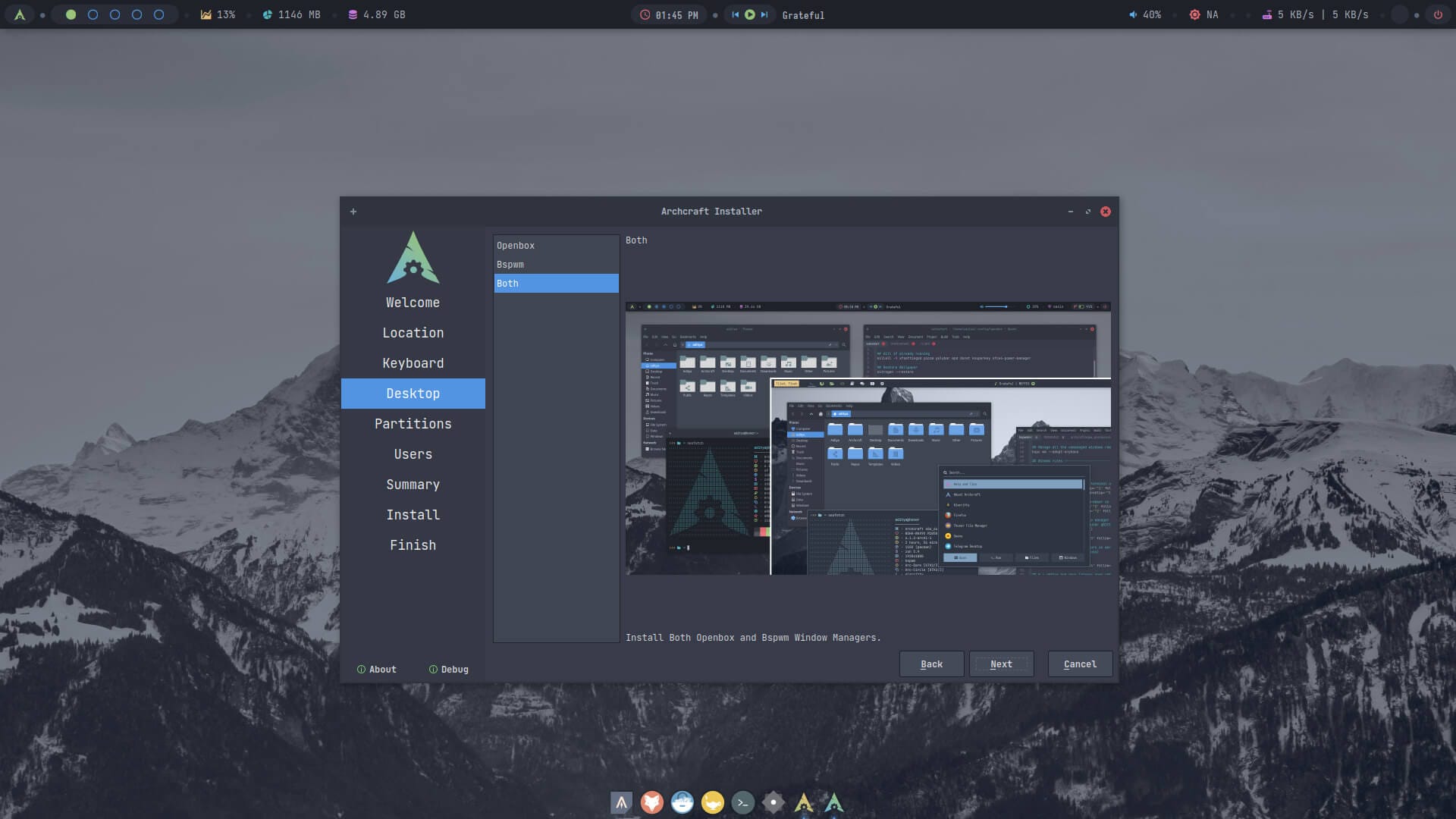Viewport: 1456px width, 819px height.
Task: Play the song Grateful using the play control
Action: tap(749, 14)
